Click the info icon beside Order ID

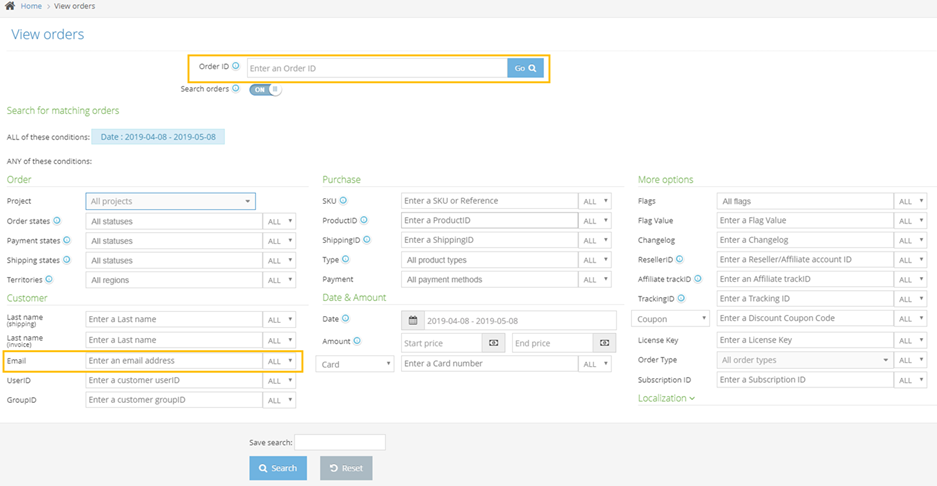coord(236,67)
